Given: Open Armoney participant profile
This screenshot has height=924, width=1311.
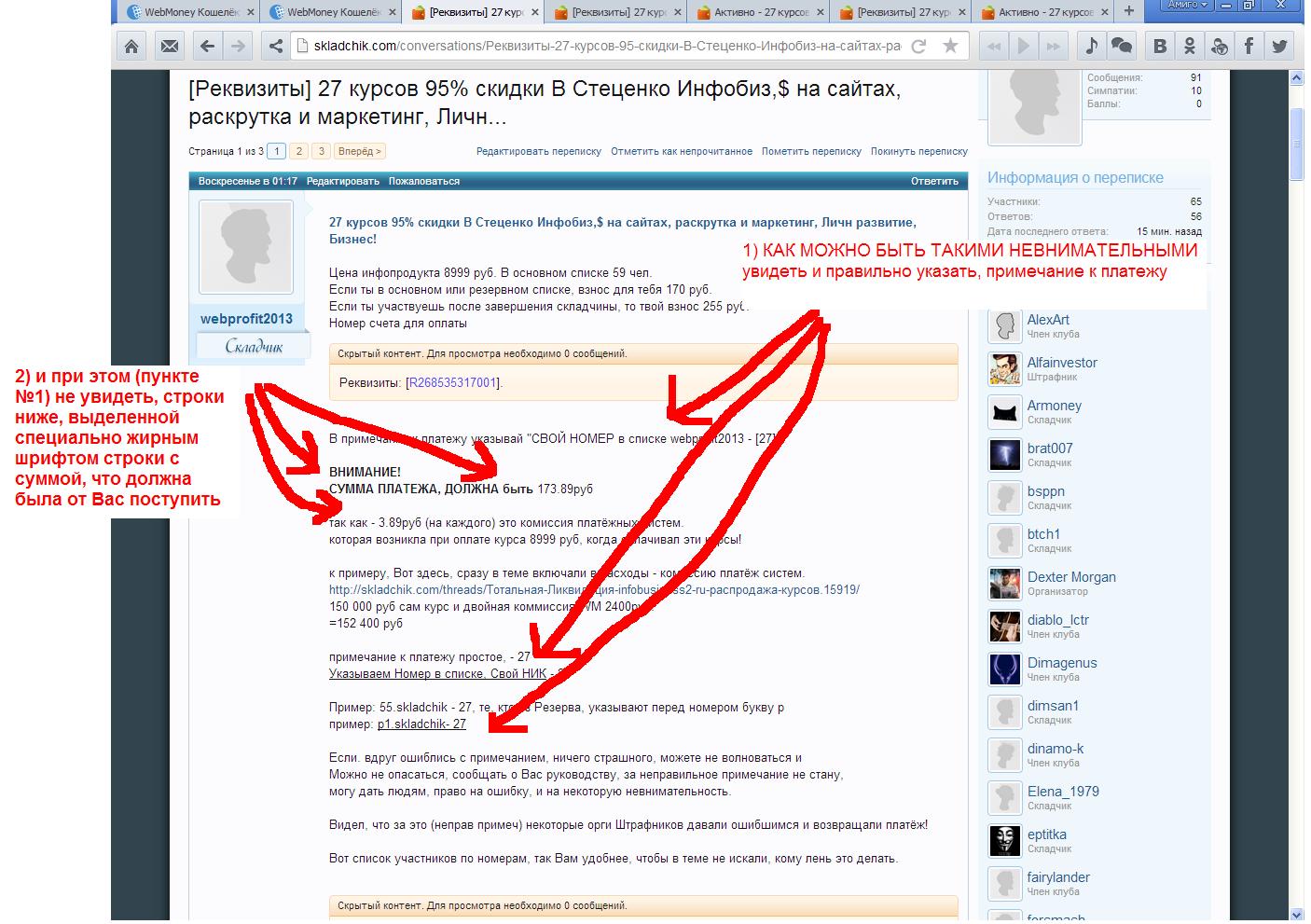Looking at the screenshot, I should click(x=1055, y=406).
